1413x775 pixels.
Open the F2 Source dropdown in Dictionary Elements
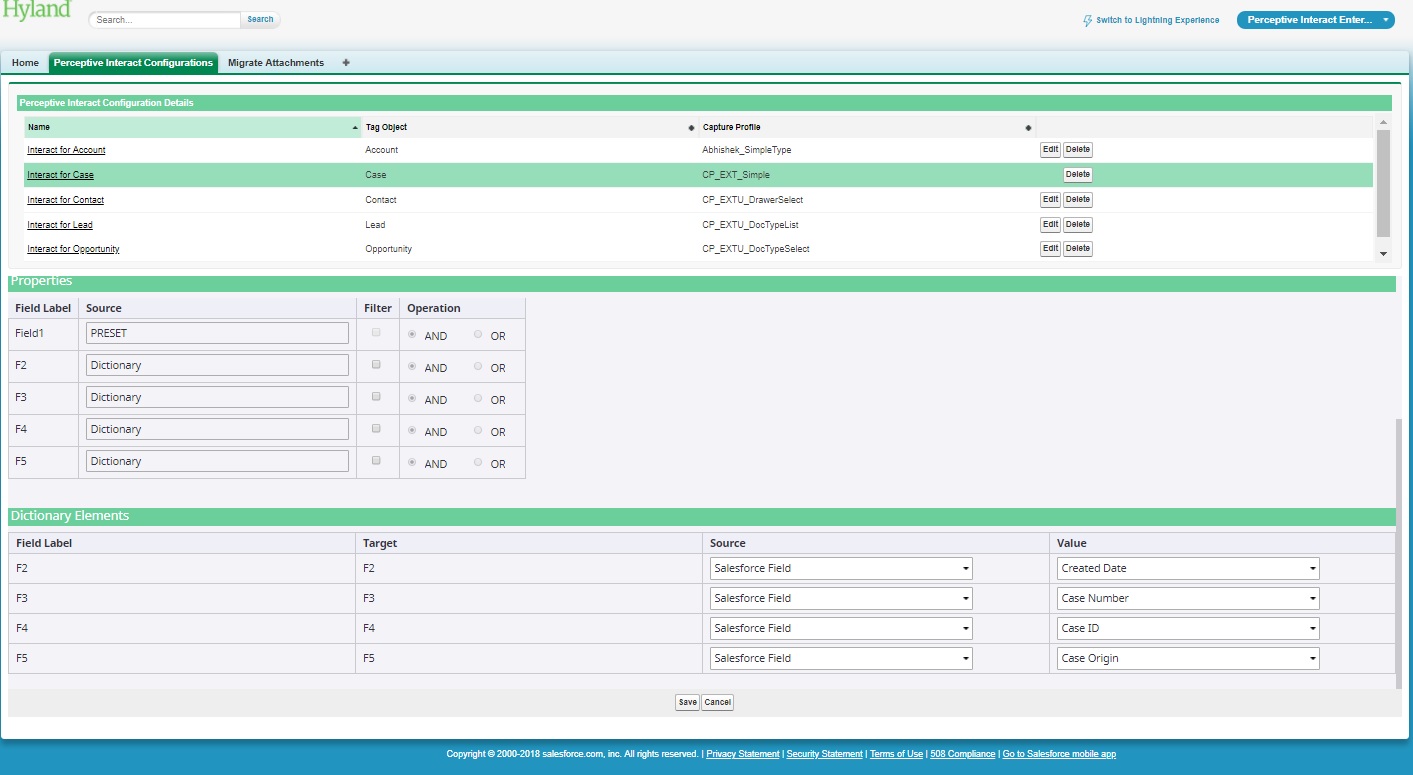[841, 569]
